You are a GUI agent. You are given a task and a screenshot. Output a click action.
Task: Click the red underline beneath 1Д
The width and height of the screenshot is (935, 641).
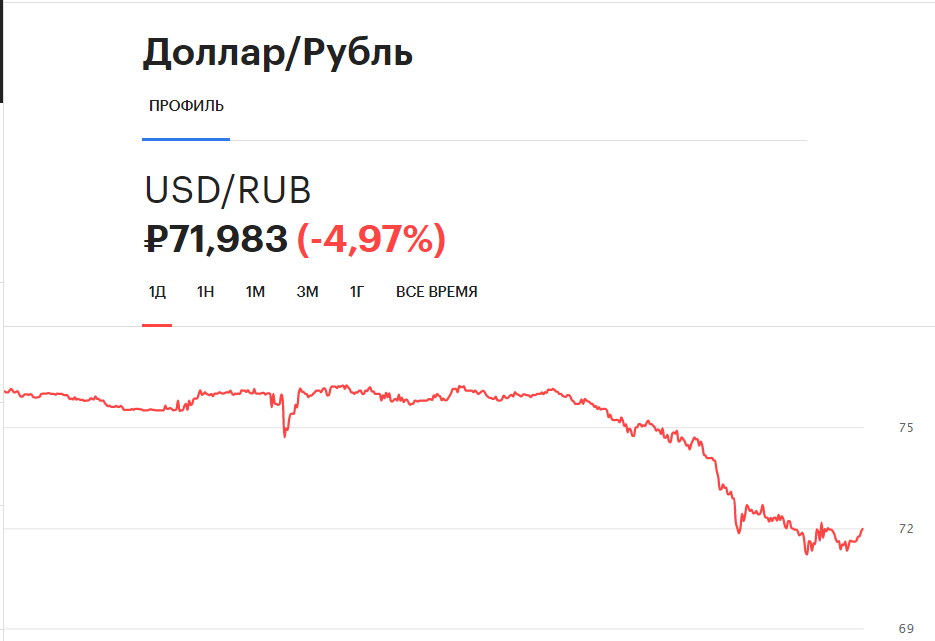click(x=157, y=325)
